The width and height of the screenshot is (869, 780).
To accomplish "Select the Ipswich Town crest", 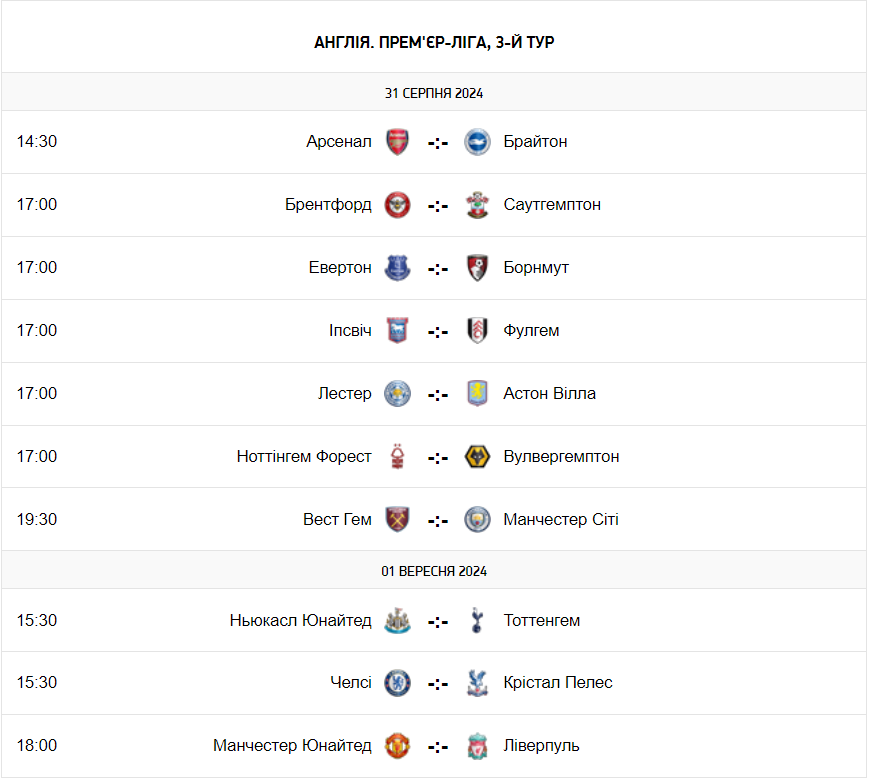I will point(397,331).
